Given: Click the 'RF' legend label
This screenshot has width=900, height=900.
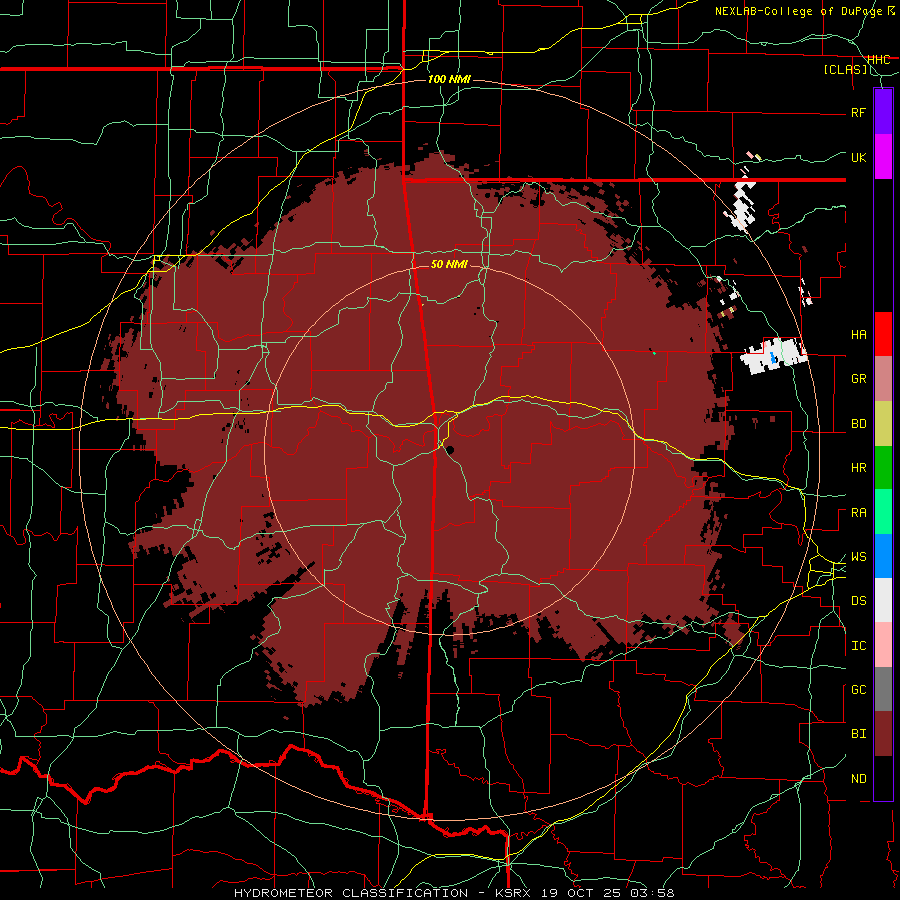Looking at the screenshot, I should click(859, 112).
